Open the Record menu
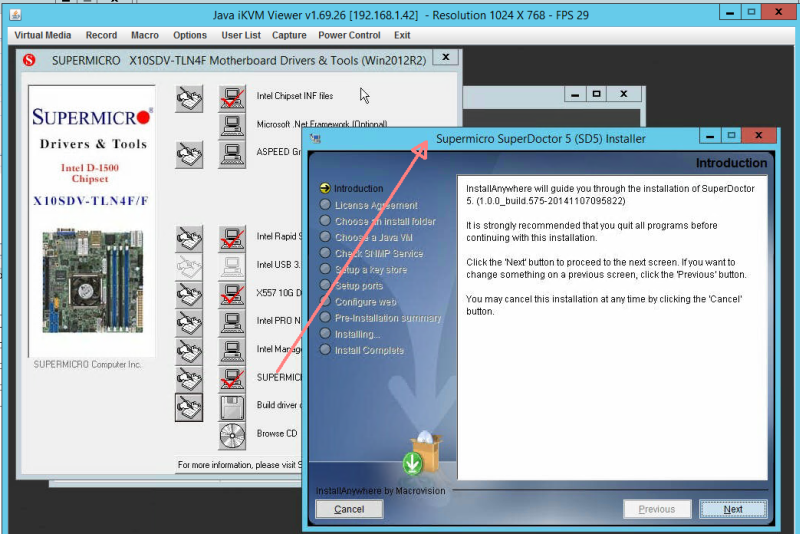Image resolution: width=800 pixels, height=534 pixels. pyautogui.click(x=101, y=35)
